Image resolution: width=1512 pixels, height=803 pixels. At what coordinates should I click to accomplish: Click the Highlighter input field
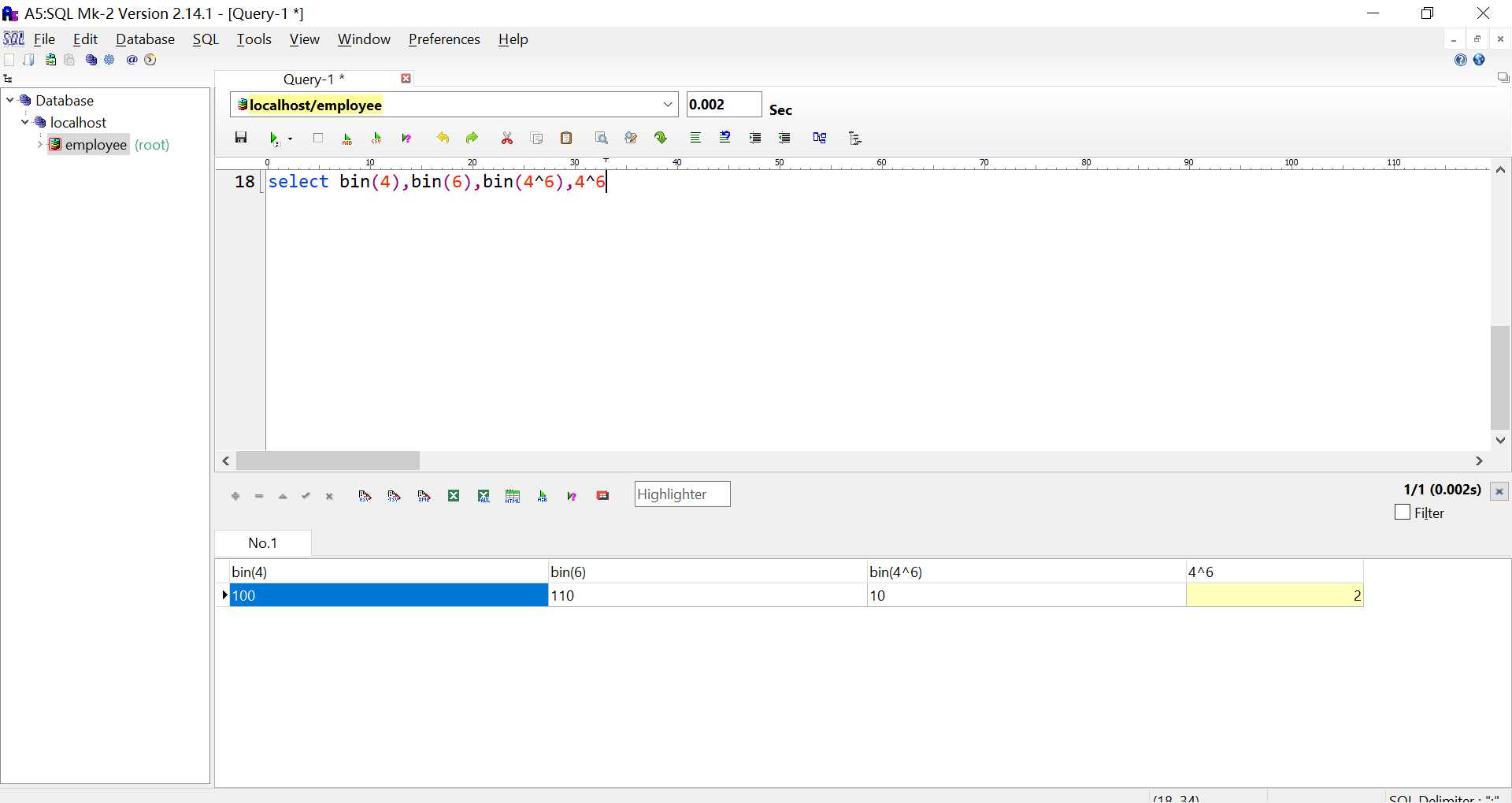point(682,494)
